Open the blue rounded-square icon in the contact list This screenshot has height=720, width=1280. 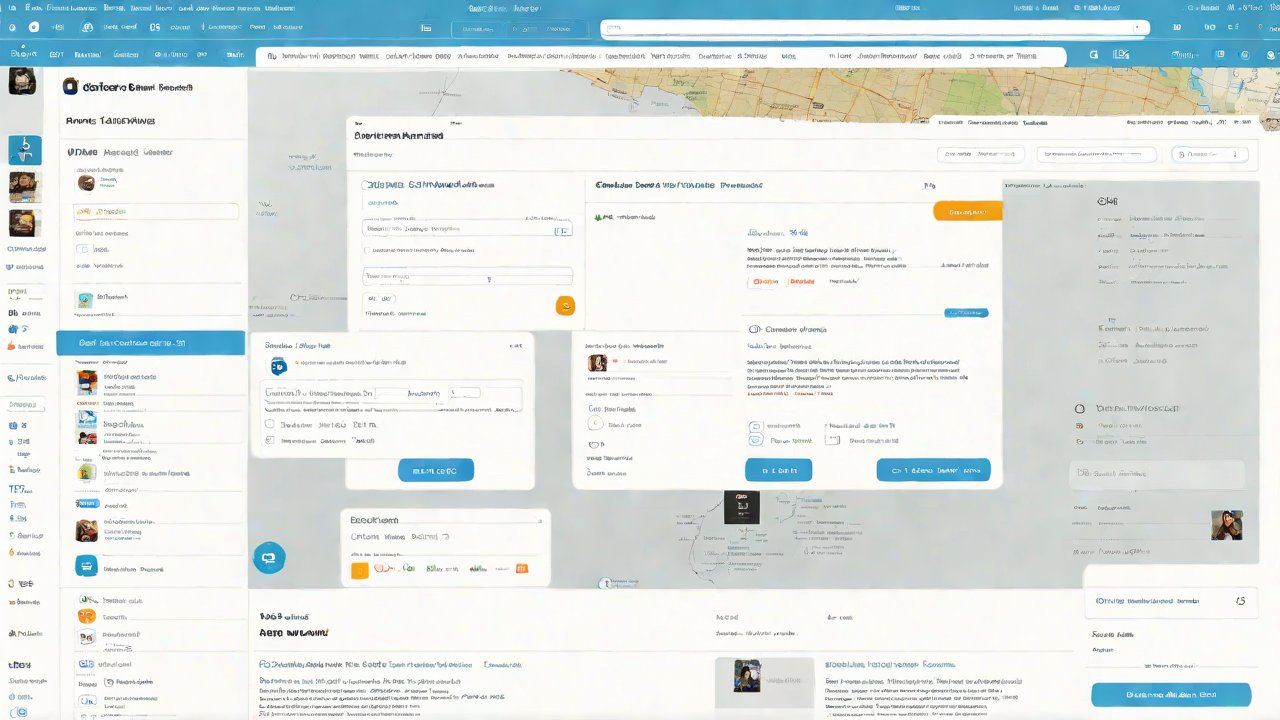(x=87, y=566)
